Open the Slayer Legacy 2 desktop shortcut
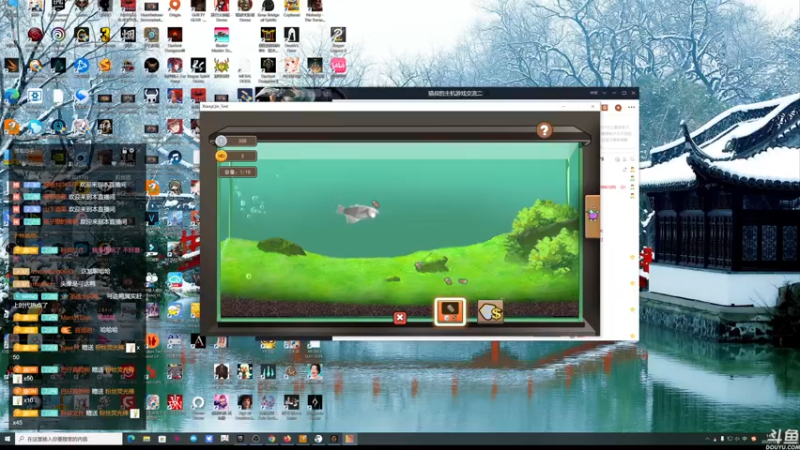Screen dimensions: 800x450 click(x=338, y=40)
